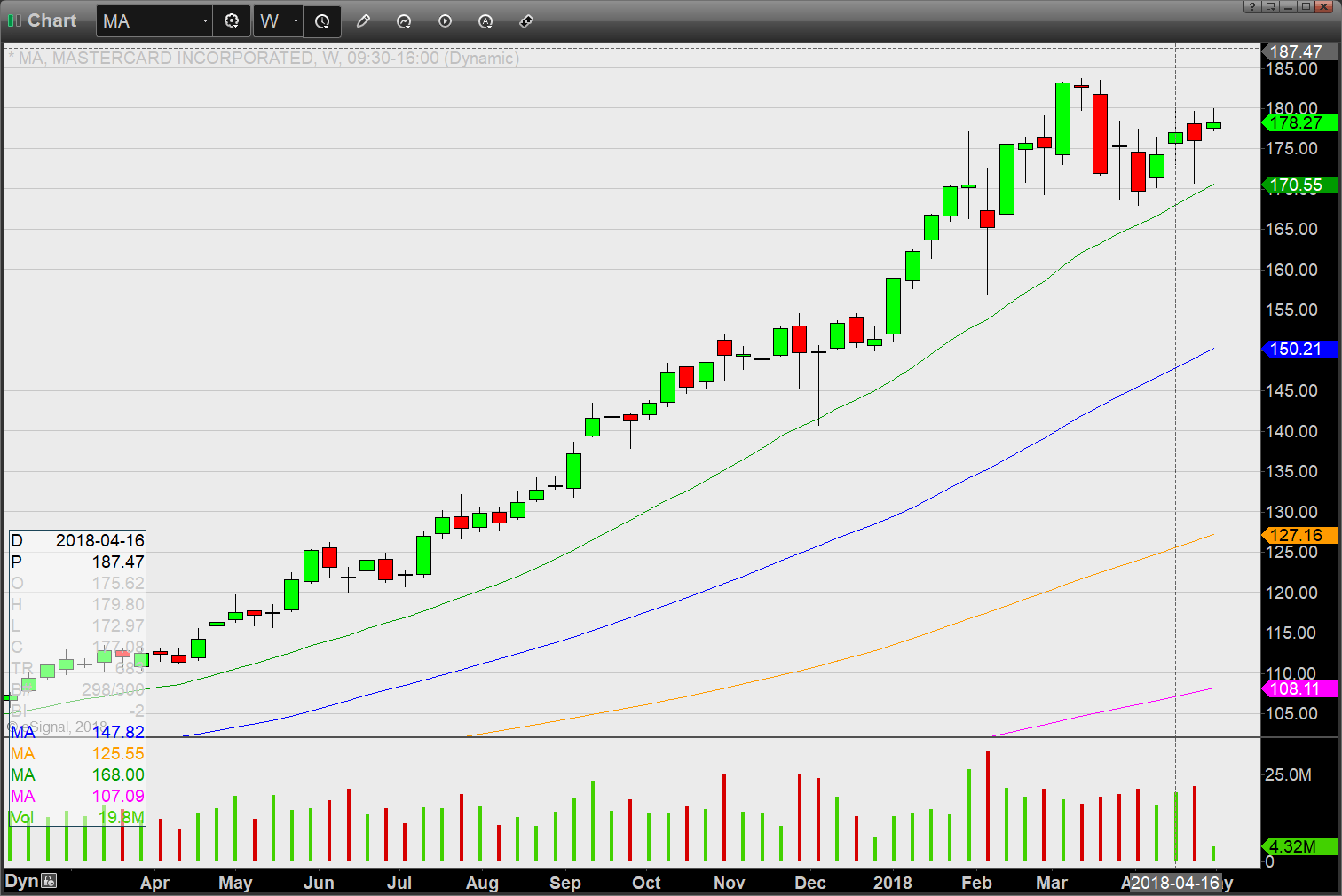Click the help question mark button
The width and height of the screenshot is (1342, 896).
(1252, 6)
